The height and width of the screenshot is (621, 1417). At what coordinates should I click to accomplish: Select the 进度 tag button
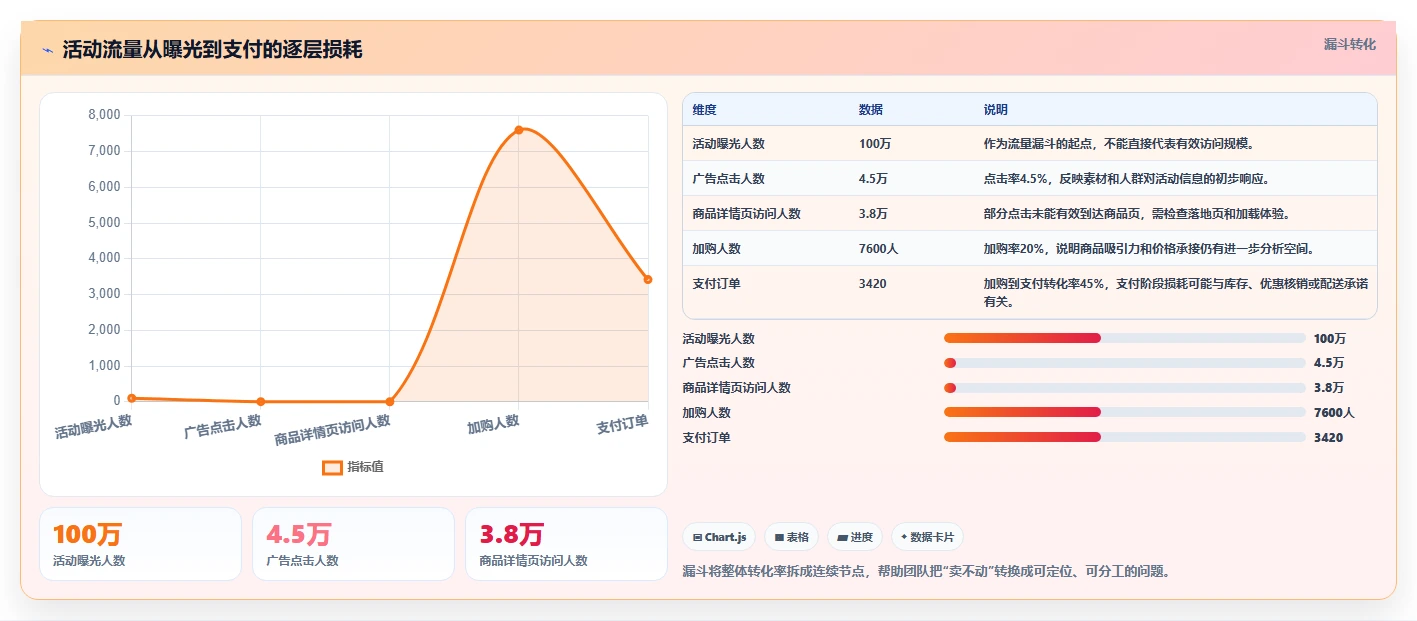pyautogui.click(x=855, y=537)
